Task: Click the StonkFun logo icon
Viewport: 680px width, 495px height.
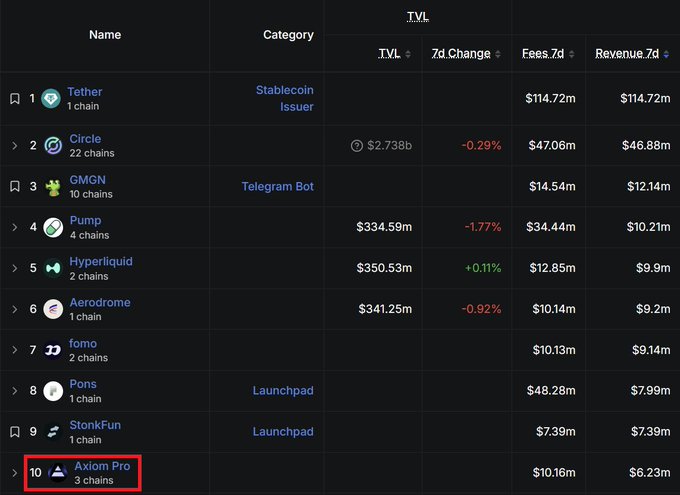Action: point(53,432)
